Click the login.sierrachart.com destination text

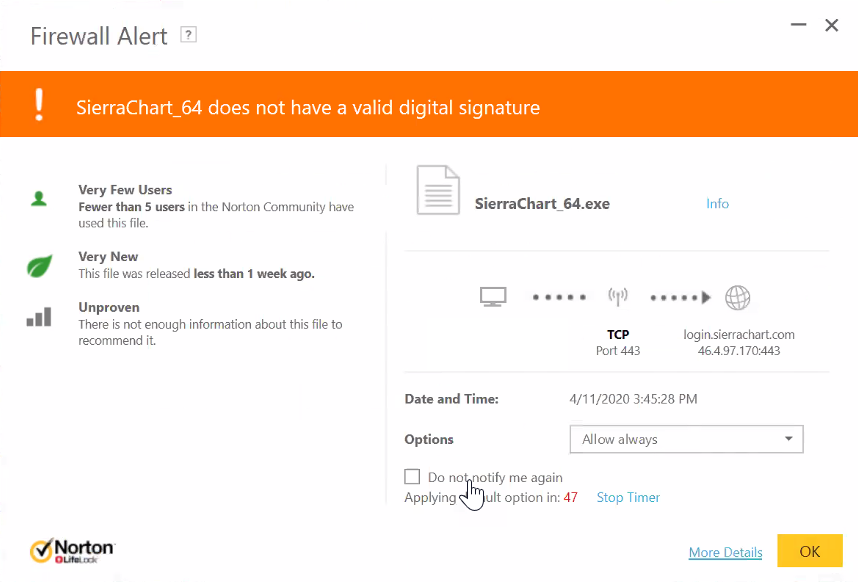[739, 334]
